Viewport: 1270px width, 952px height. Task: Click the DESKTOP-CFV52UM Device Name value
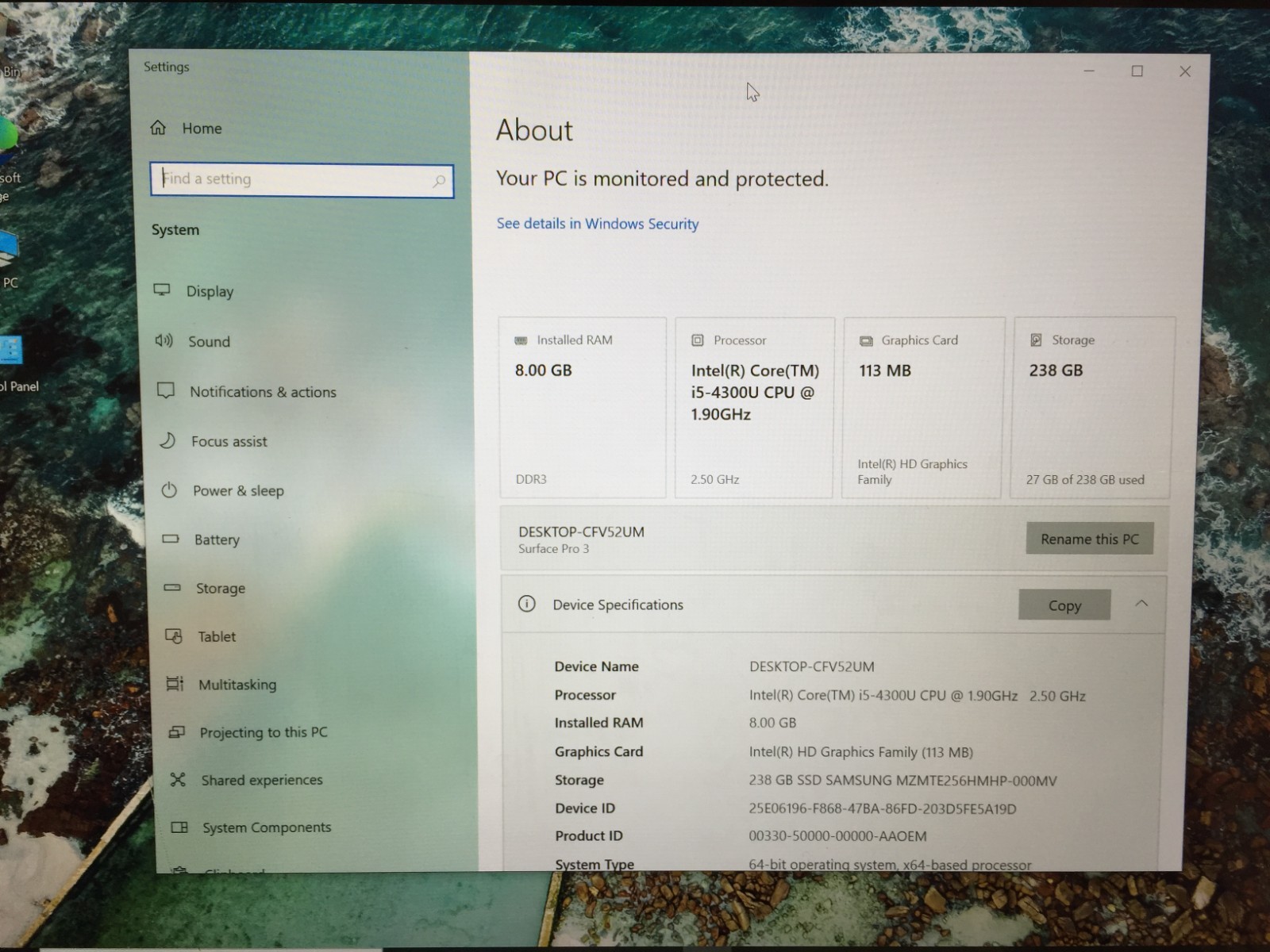(812, 666)
